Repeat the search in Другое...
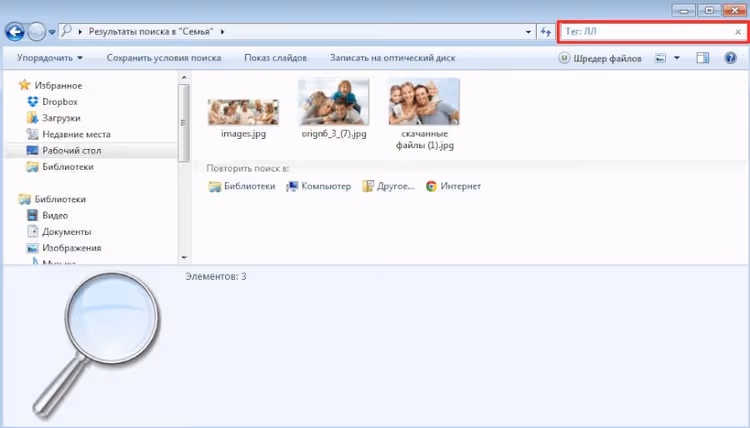The width and height of the screenshot is (750, 428). pyautogui.click(x=388, y=187)
